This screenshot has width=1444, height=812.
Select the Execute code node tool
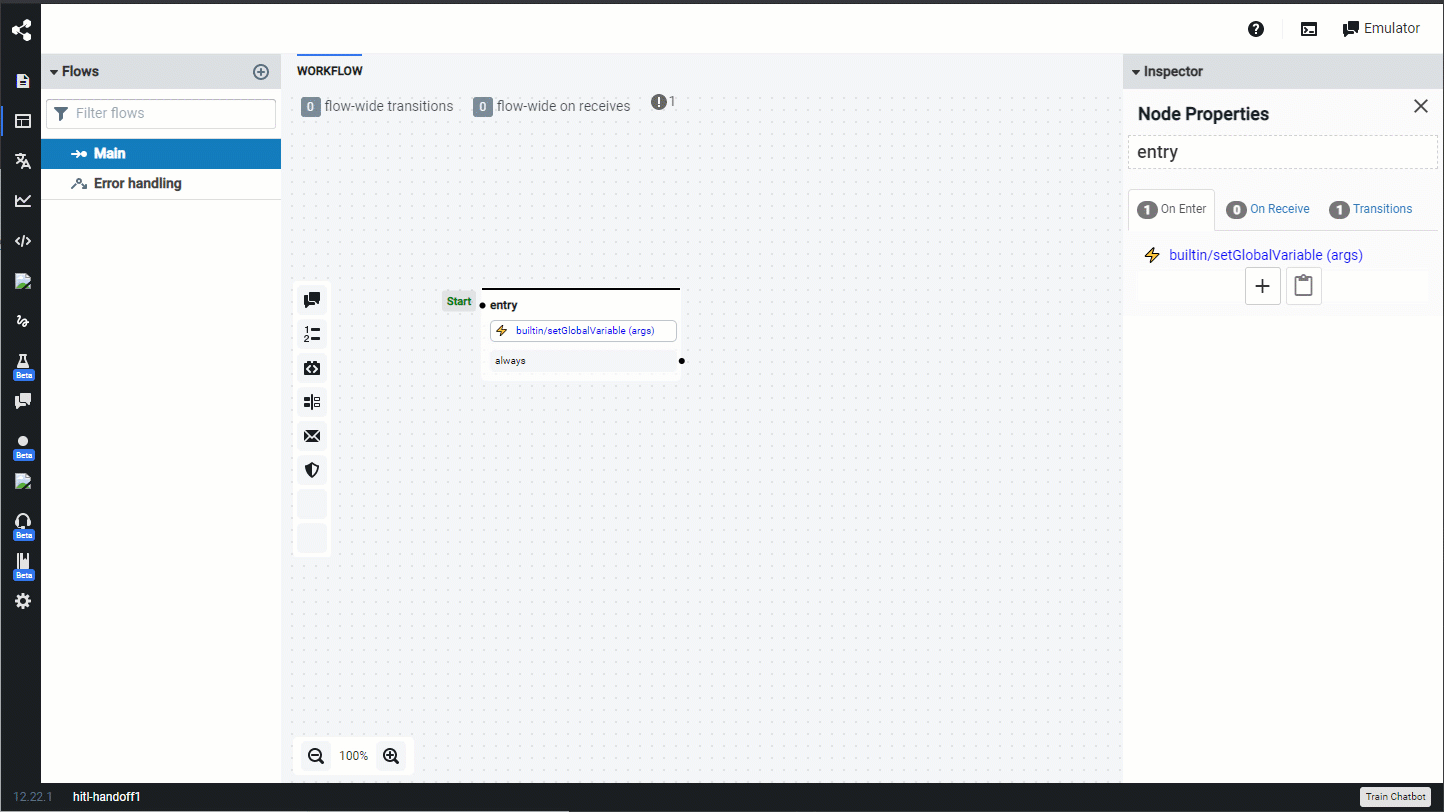312,368
